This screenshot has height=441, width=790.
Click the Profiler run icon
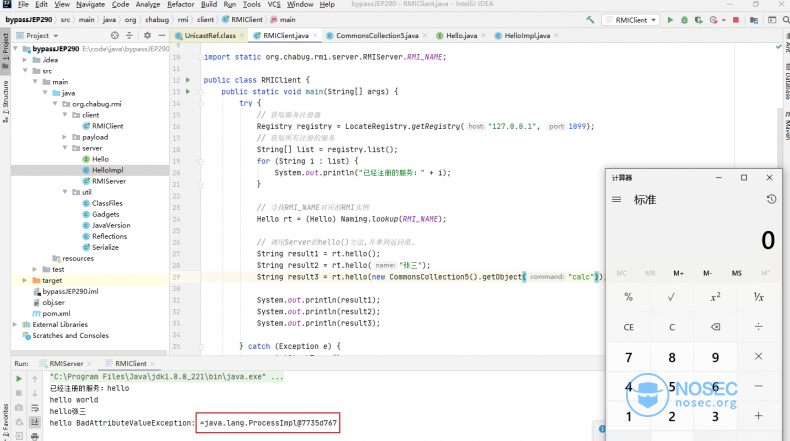click(713, 20)
